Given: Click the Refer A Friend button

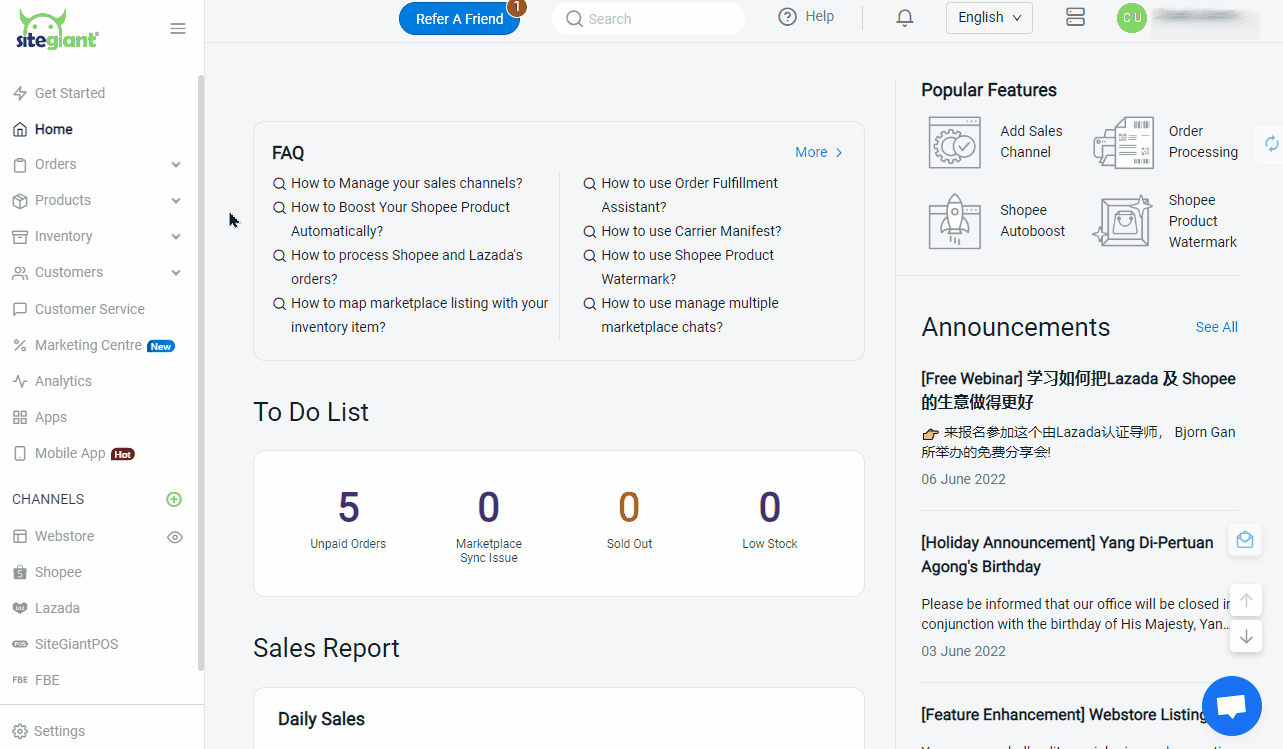Looking at the screenshot, I should [x=459, y=19].
